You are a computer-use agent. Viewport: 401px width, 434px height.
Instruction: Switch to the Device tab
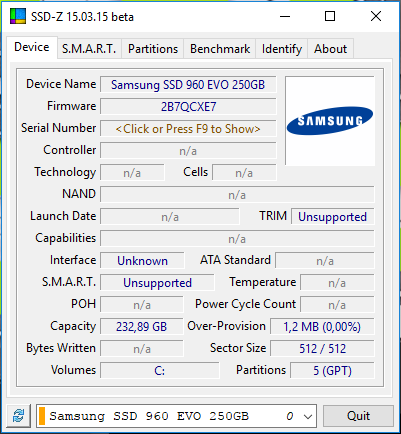[32, 47]
